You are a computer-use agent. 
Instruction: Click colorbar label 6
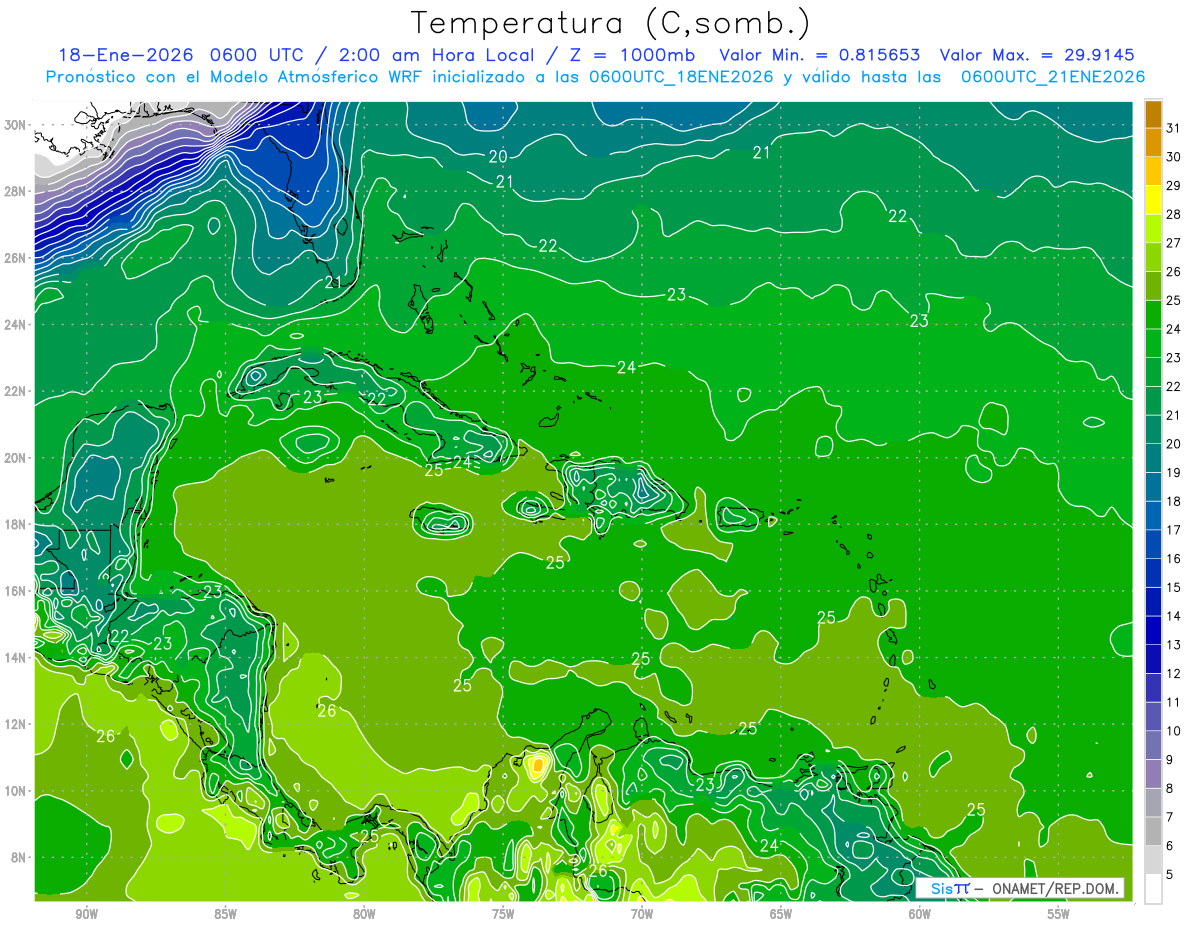pyautogui.click(x=1170, y=845)
